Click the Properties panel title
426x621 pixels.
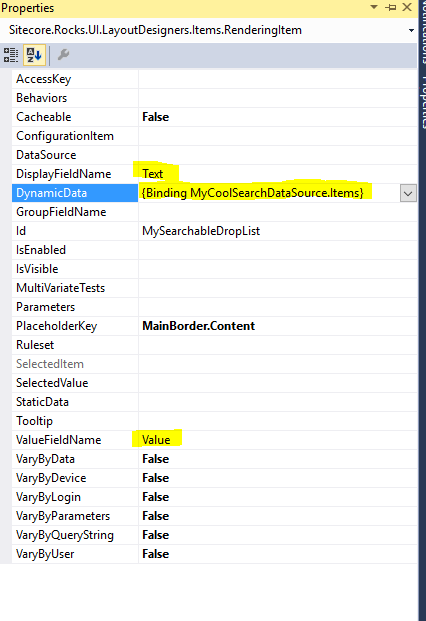point(28,8)
